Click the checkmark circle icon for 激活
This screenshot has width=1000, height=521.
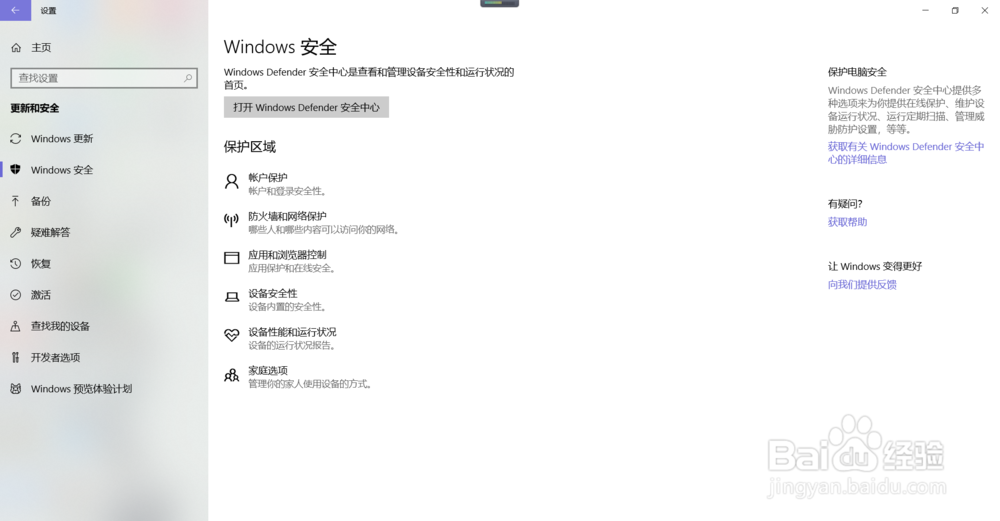coord(16,295)
